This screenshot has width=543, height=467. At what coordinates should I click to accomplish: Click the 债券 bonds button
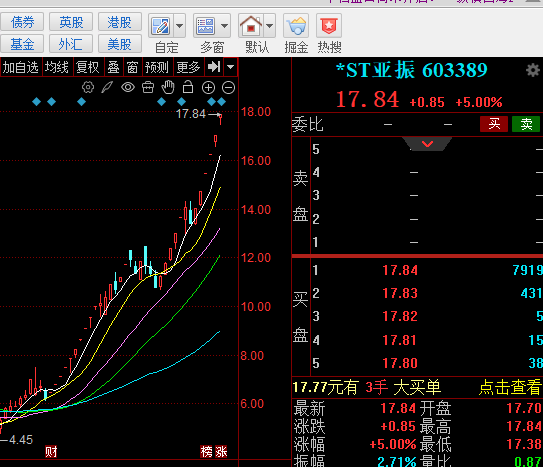click(22, 22)
